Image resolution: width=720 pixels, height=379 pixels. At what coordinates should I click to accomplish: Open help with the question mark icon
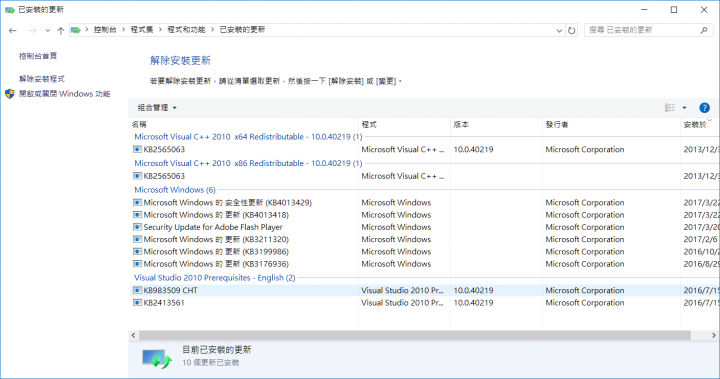point(704,108)
